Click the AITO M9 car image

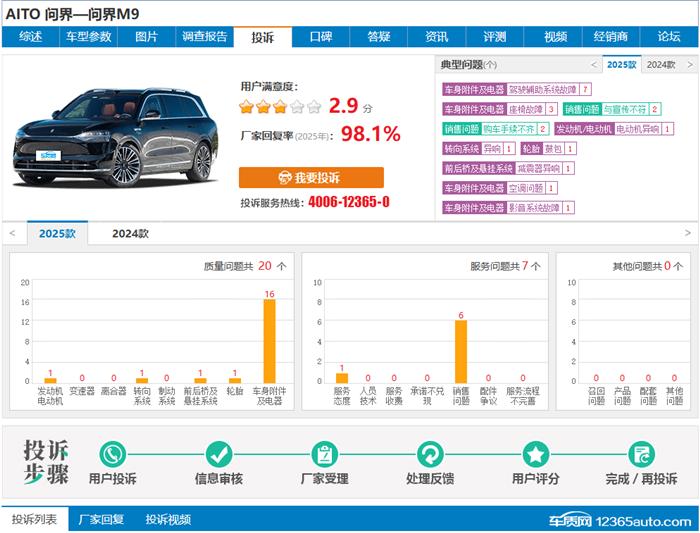click(116, 137)
